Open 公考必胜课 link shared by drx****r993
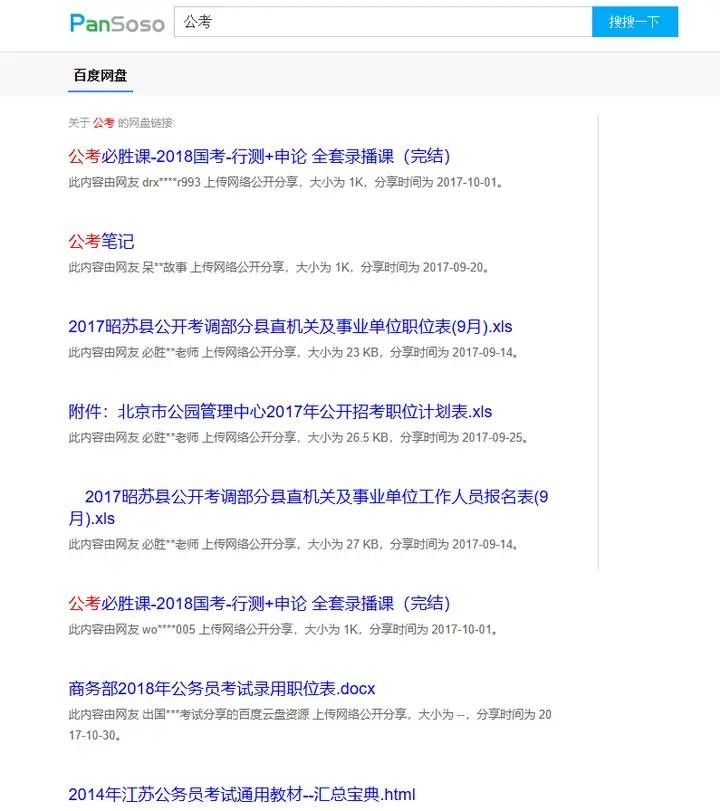The image size is (720, 811). 259,156
